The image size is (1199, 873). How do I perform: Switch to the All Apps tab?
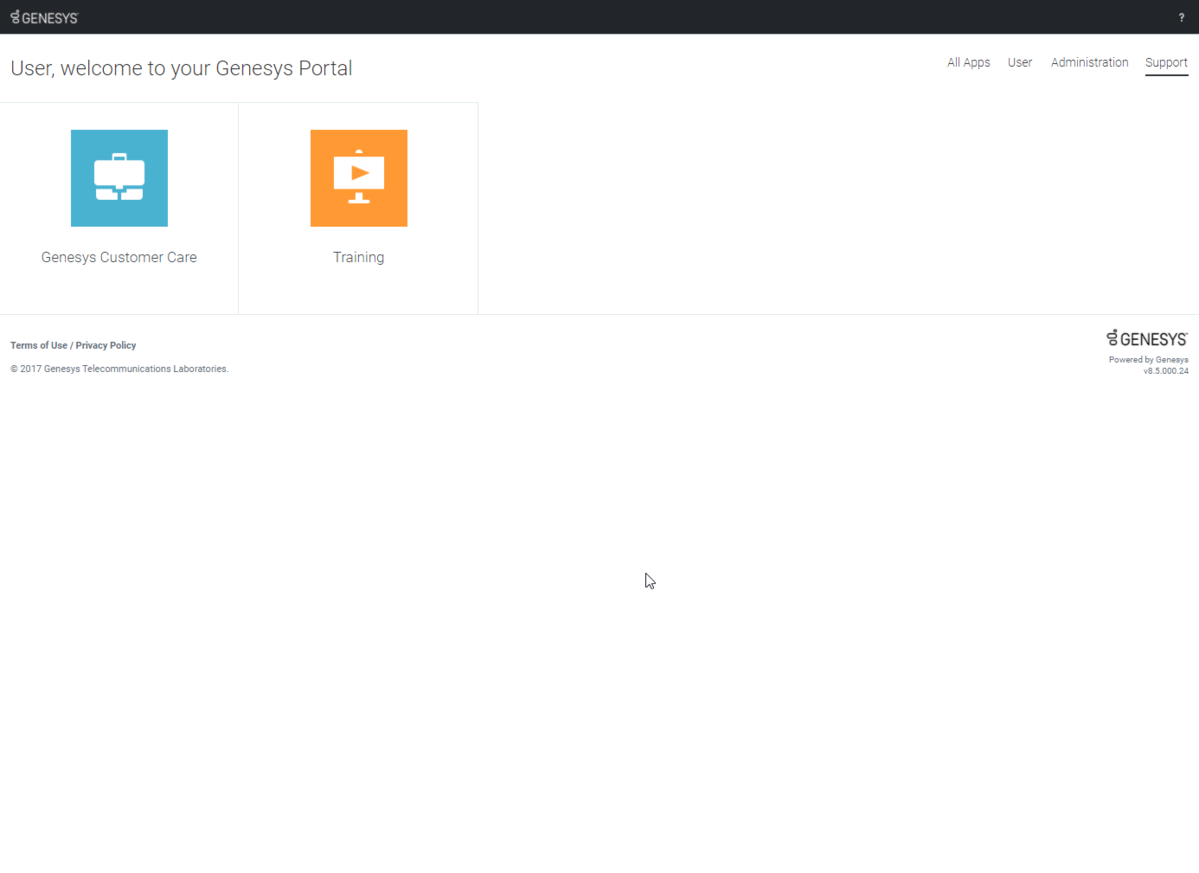point(968,63)
